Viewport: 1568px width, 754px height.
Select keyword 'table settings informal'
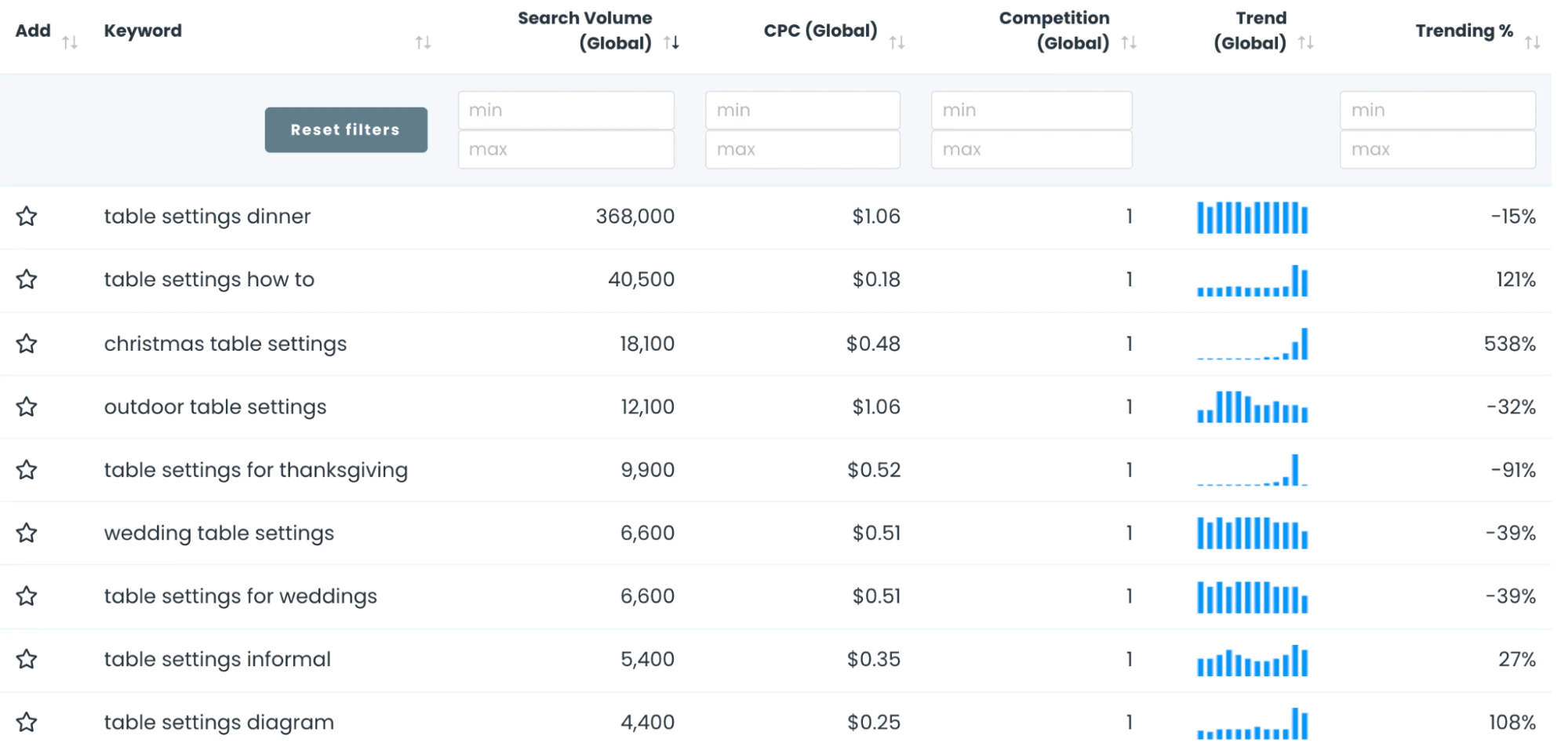(x=217, y=659)
